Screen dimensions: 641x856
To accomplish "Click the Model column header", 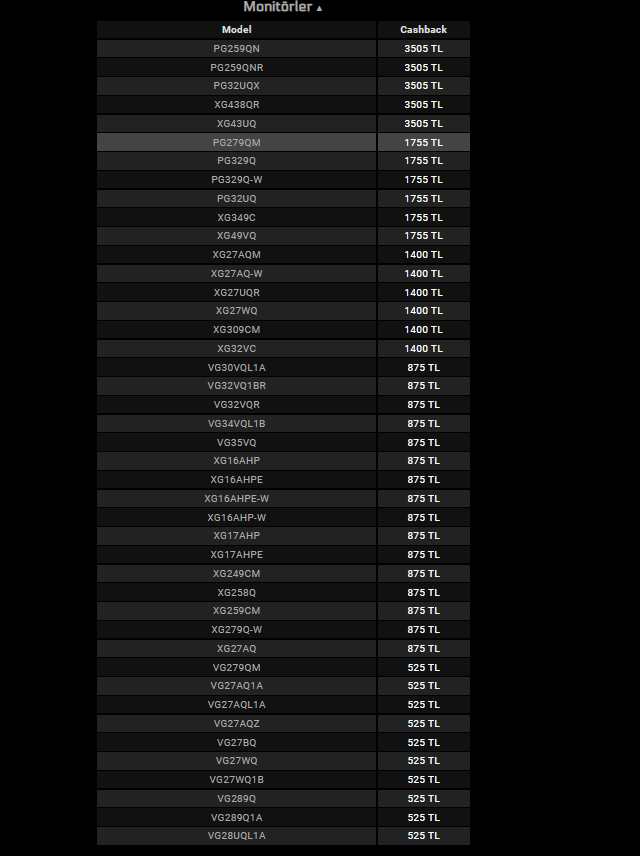I will (x=237, y=30).
